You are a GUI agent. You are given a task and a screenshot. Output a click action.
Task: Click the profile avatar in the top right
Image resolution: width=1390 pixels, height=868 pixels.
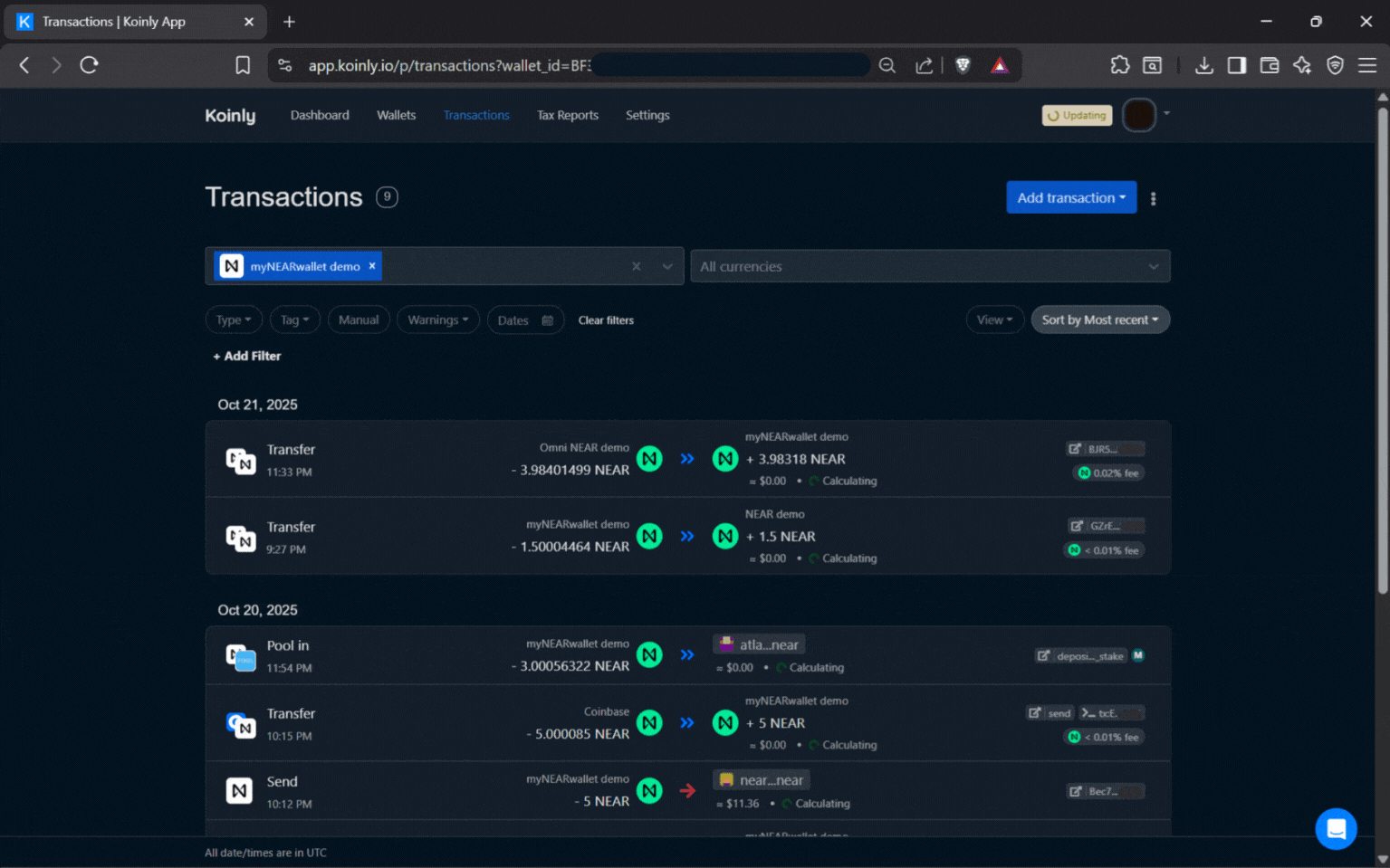click(1139, 115)
